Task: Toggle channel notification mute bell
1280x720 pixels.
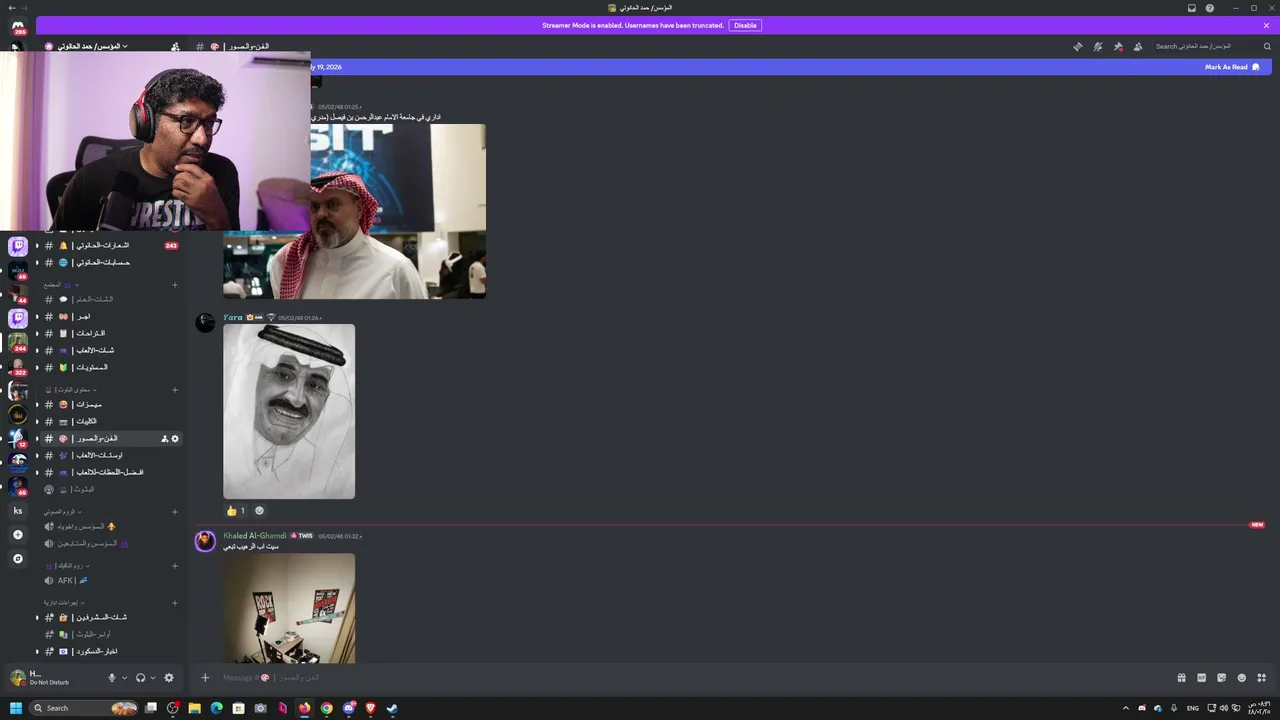Action: click(1097, 47)
